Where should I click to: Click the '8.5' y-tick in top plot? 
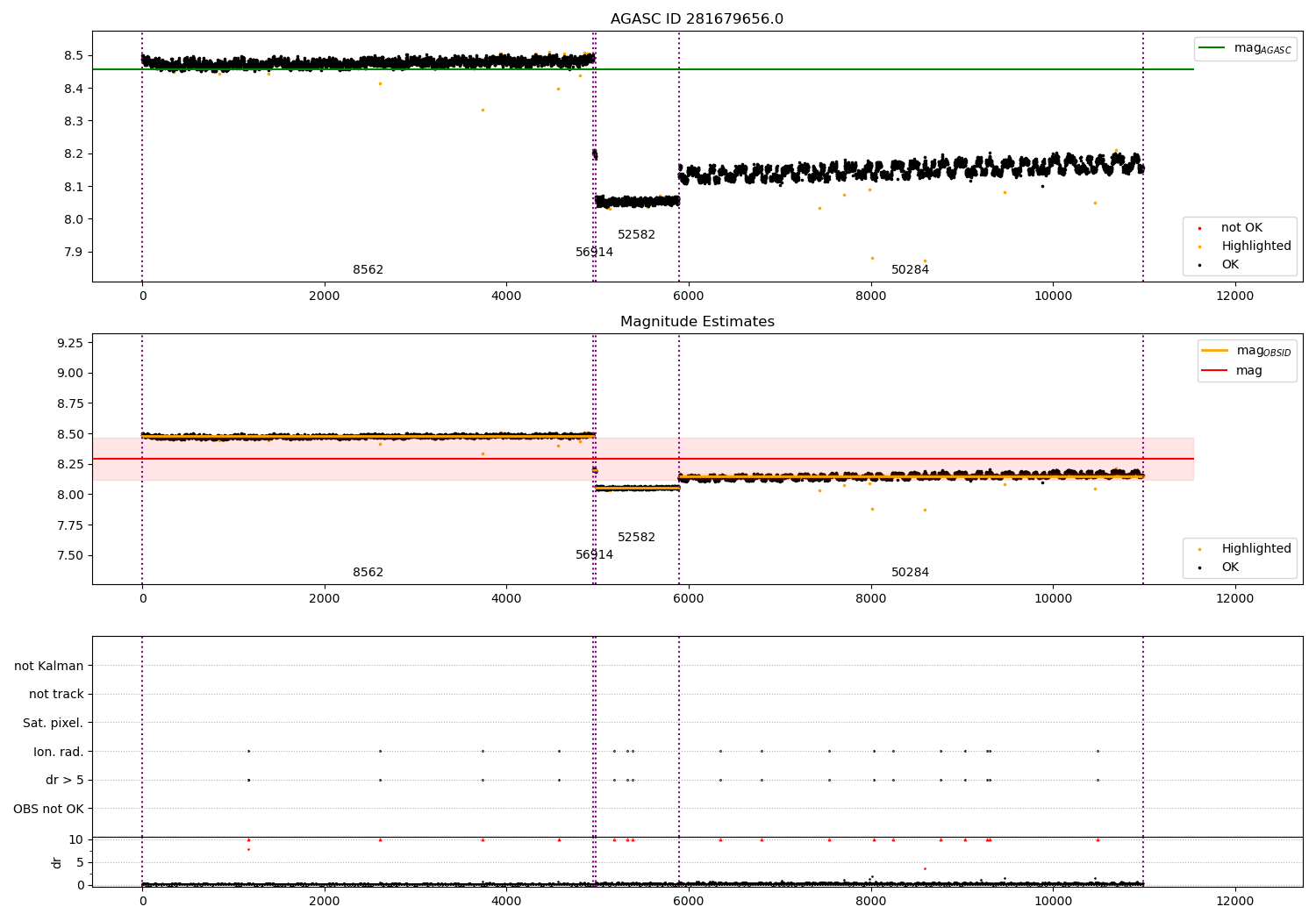74,55
